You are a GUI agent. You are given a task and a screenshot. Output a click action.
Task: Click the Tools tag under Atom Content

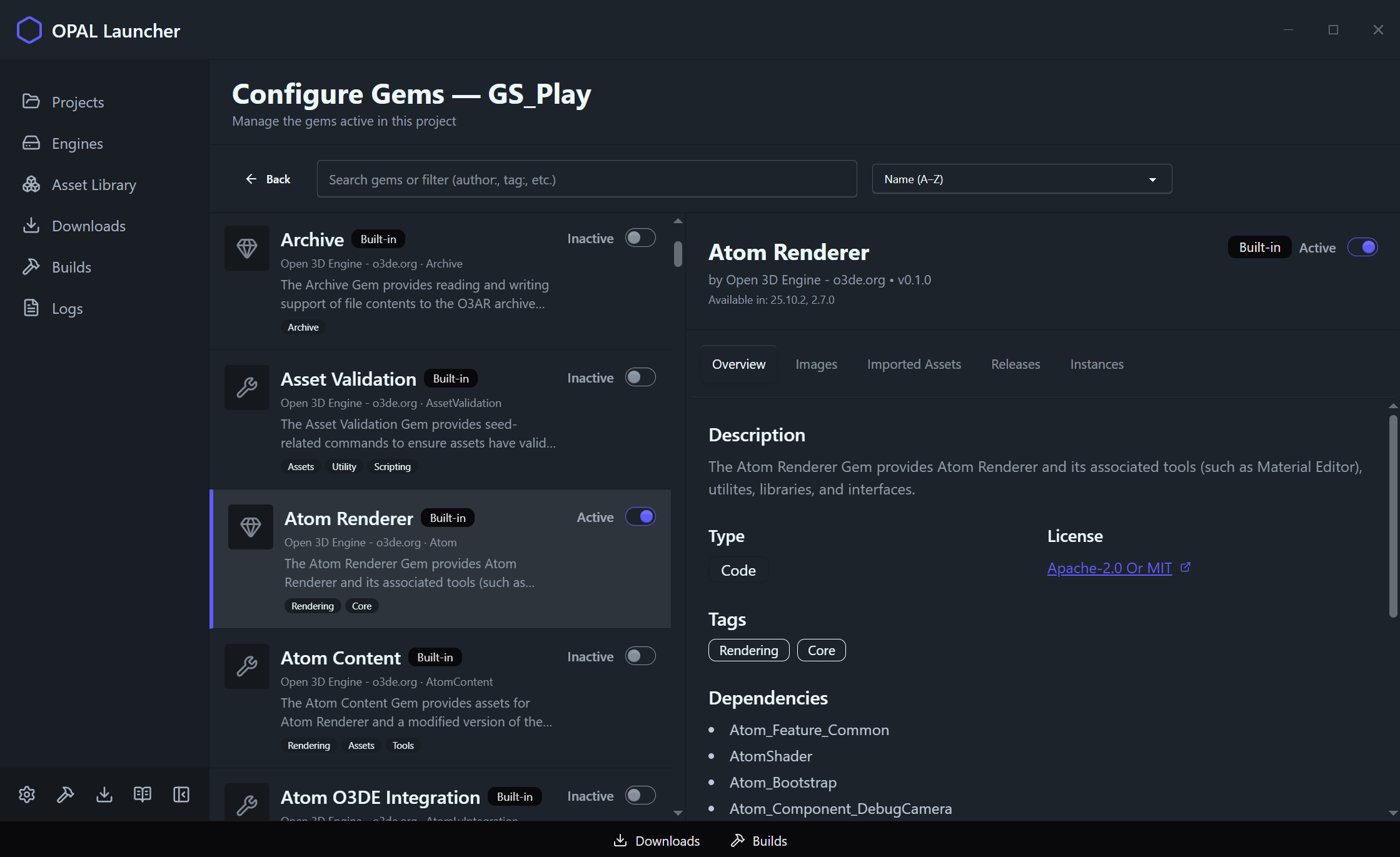(403, 746)
